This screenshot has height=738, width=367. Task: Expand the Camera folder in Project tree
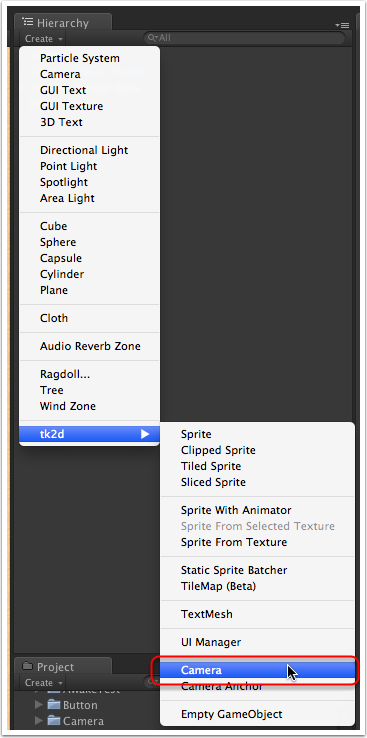tap(39, 721)
